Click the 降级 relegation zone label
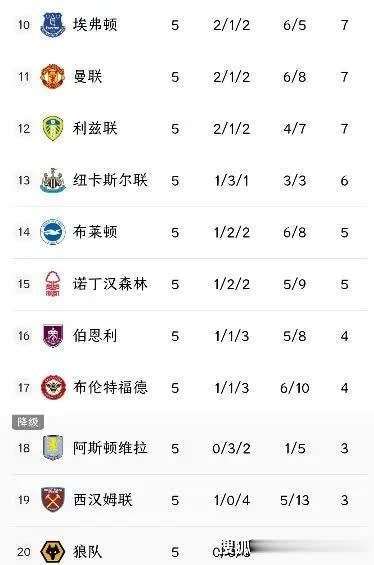Viewport: 374px width, 565px height. click(x=28, y=422)
